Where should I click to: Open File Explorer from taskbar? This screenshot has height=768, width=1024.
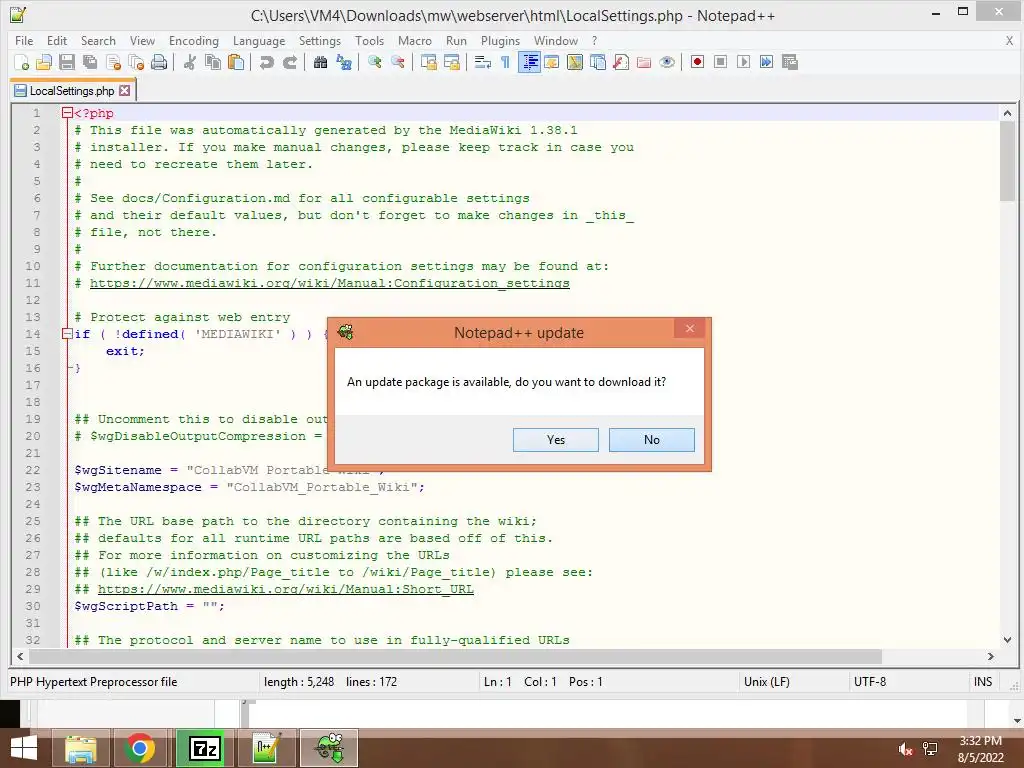pyautogui.click(x=80, y=748)
